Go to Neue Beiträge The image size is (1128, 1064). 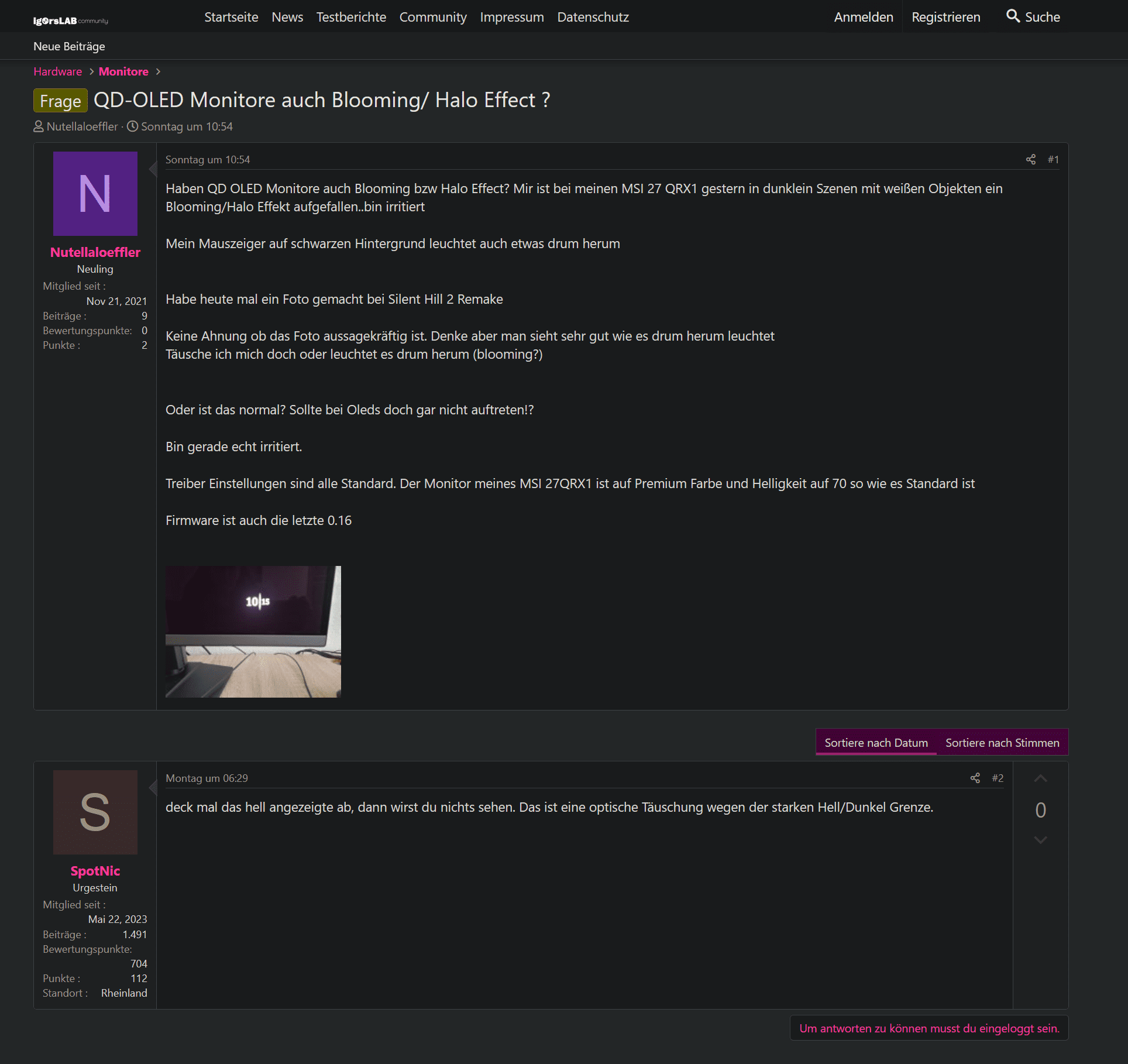[69, 46]
